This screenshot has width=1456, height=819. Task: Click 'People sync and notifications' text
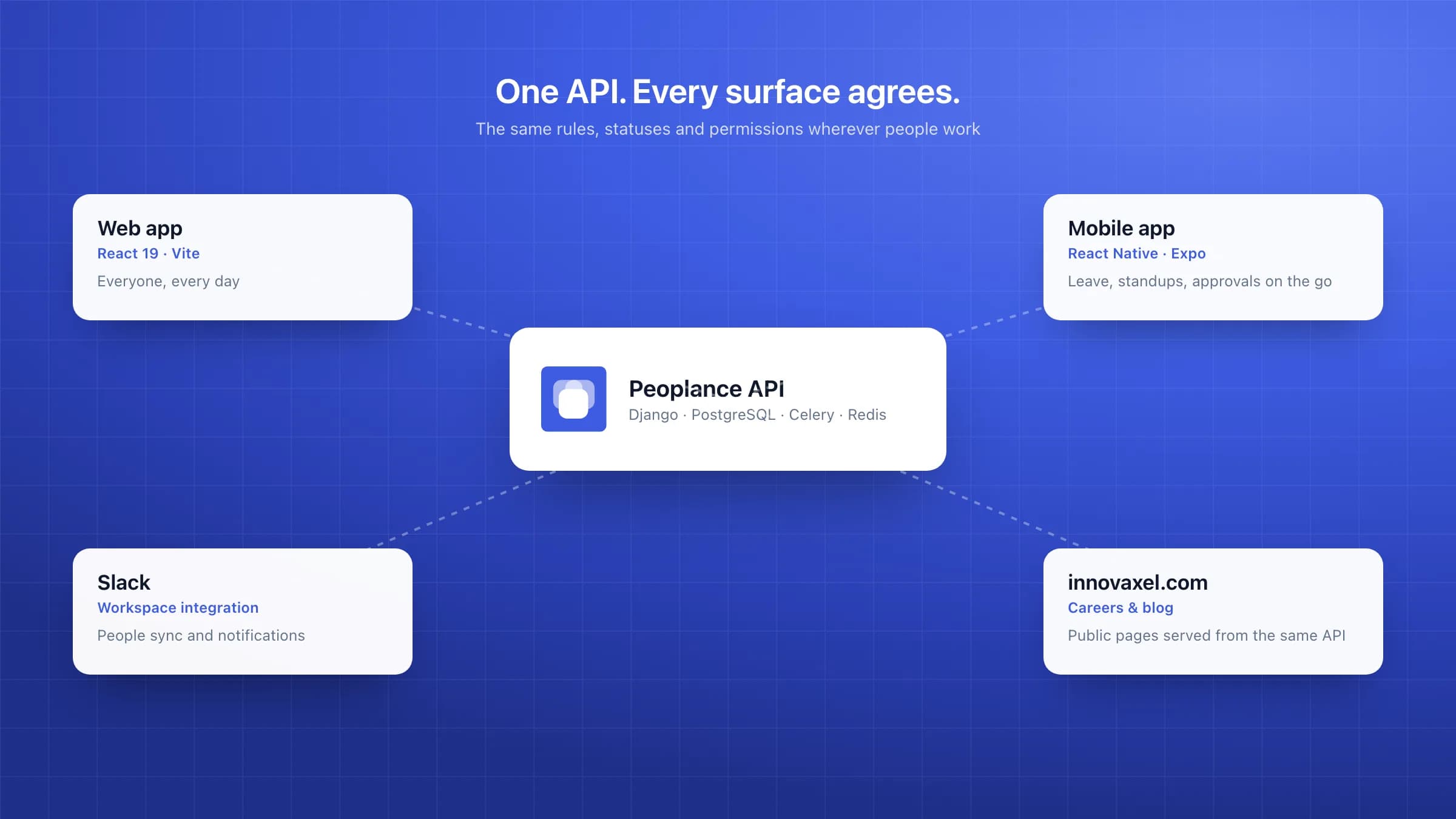pos(201,636)
